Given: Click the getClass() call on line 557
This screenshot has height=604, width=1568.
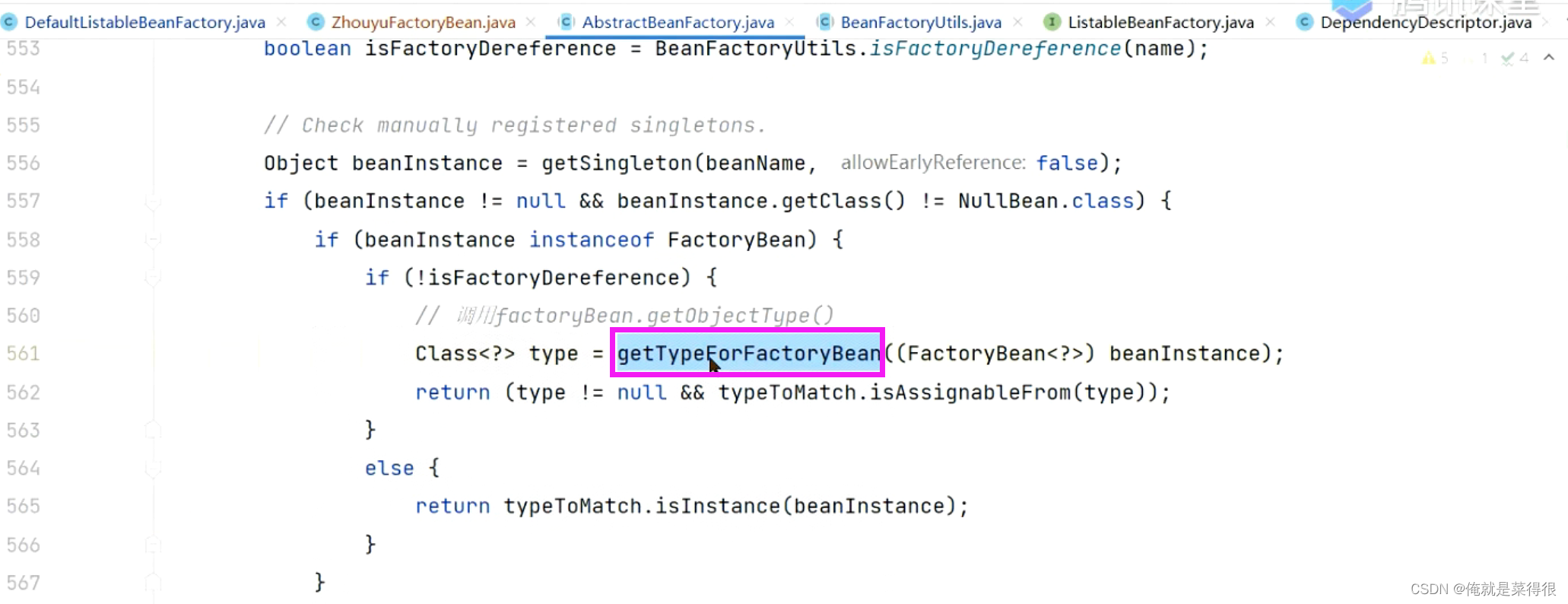Looking at the screenshot, I should point(844,202).
